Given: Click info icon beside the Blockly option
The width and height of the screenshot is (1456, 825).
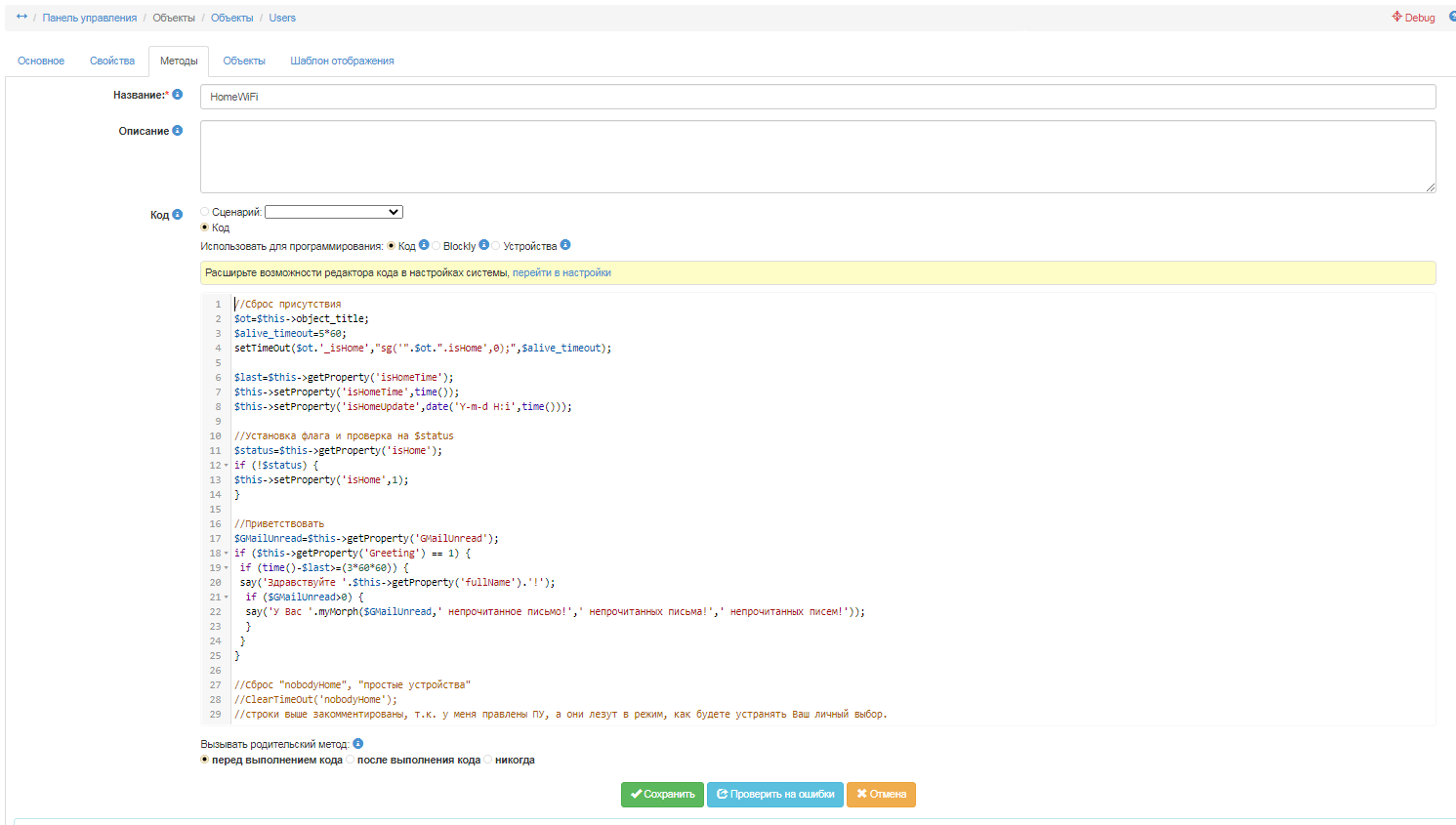Looking at the screenshot, I should (483, 245).
